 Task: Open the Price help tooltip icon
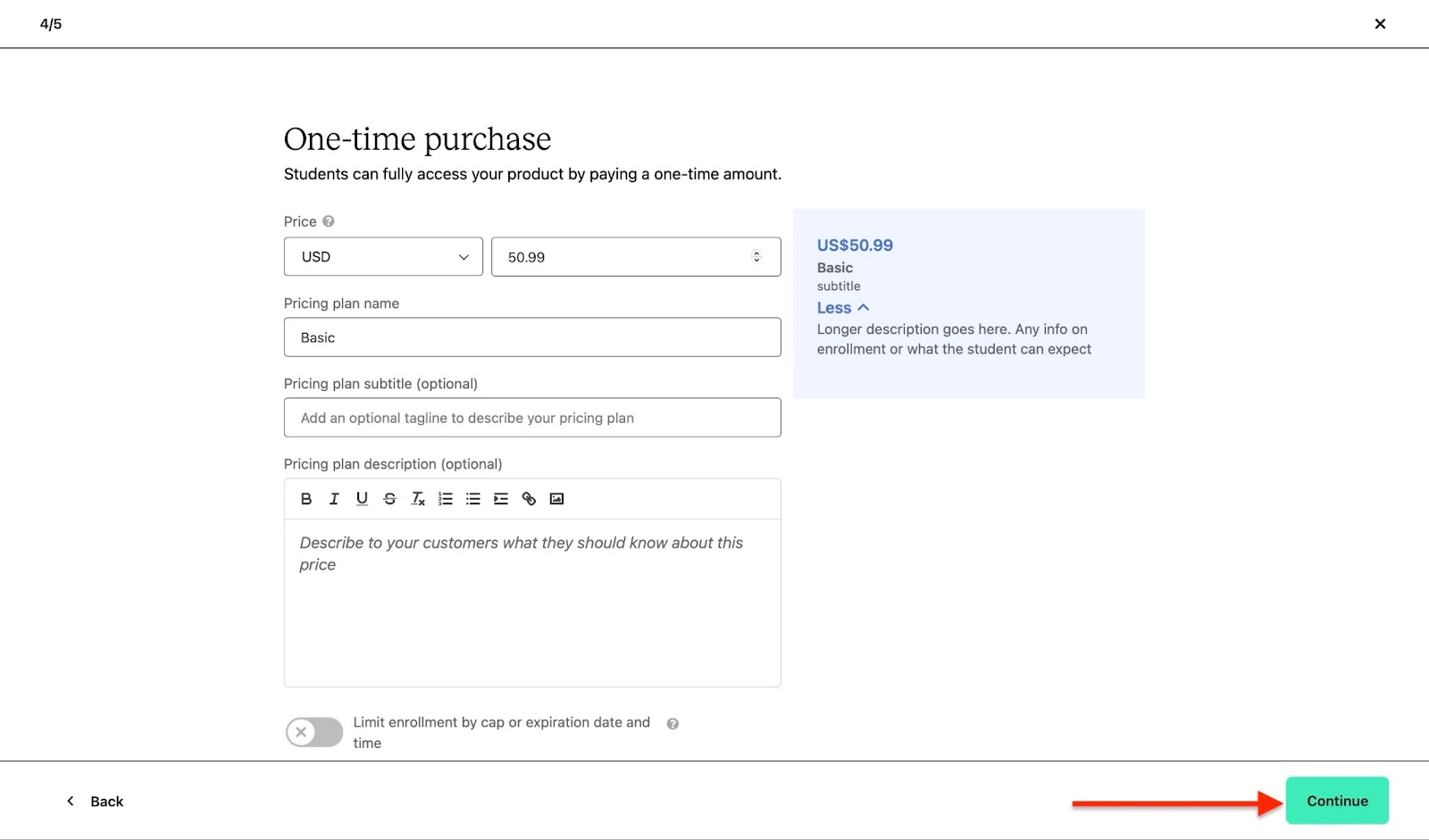point(329,221)
